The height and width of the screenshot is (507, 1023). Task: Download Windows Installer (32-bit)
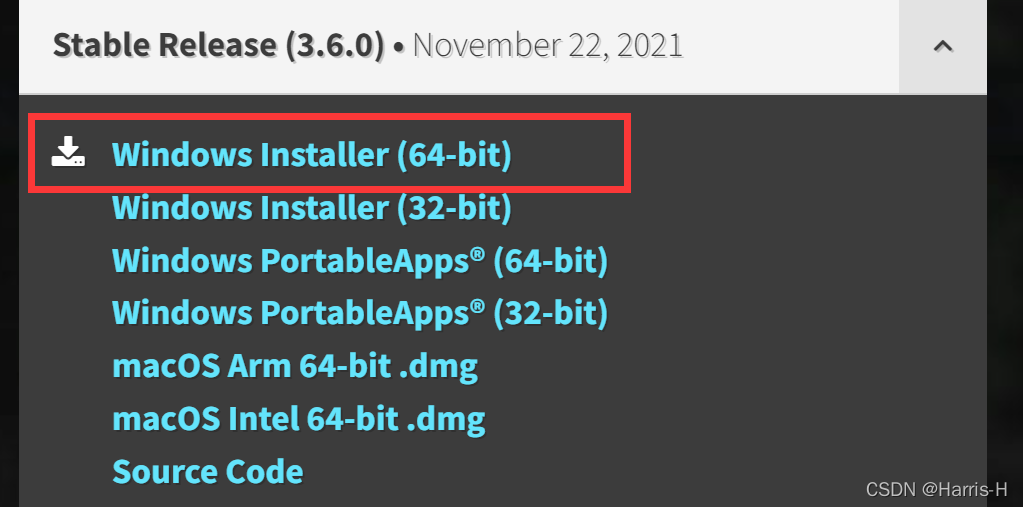coord(312,207)
